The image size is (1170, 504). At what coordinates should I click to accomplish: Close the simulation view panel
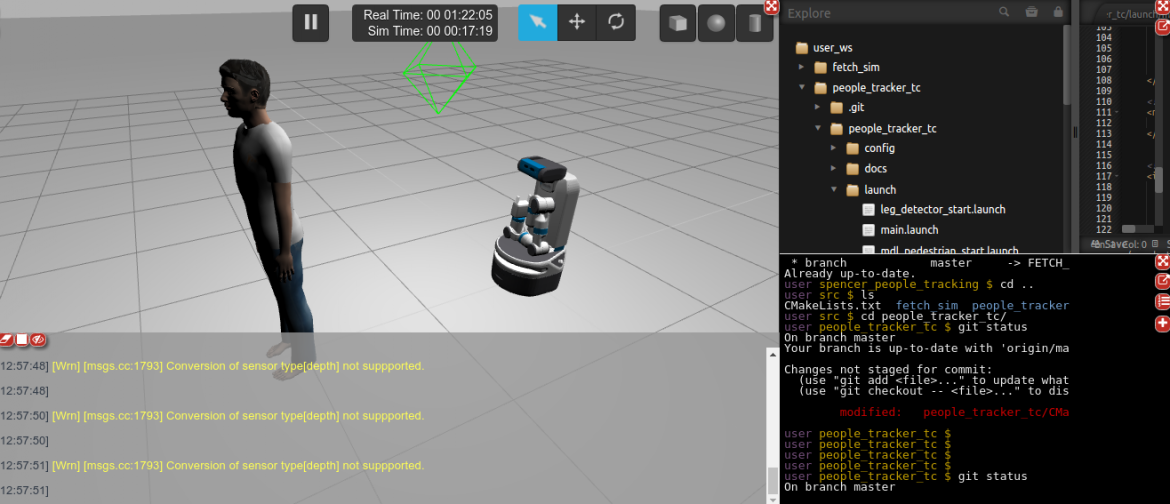point(772,7)
